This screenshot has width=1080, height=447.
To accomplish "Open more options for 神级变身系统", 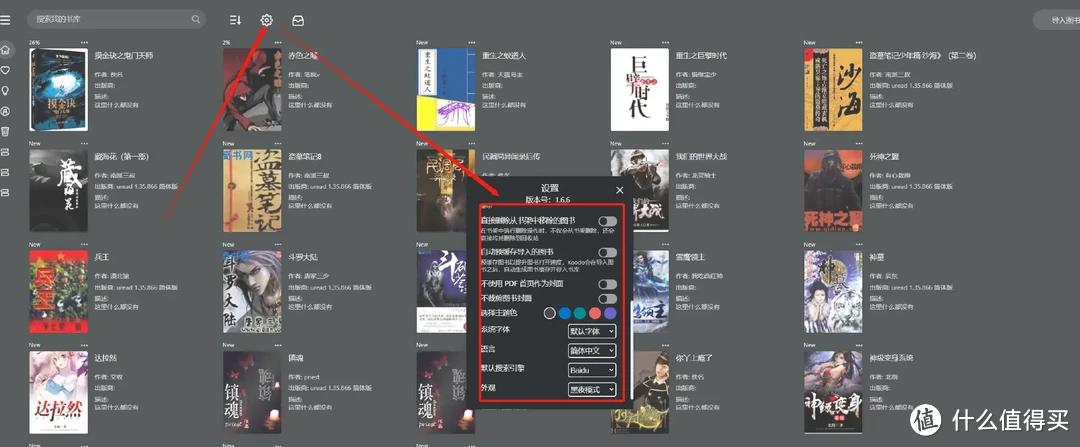I will coord(858,345).
